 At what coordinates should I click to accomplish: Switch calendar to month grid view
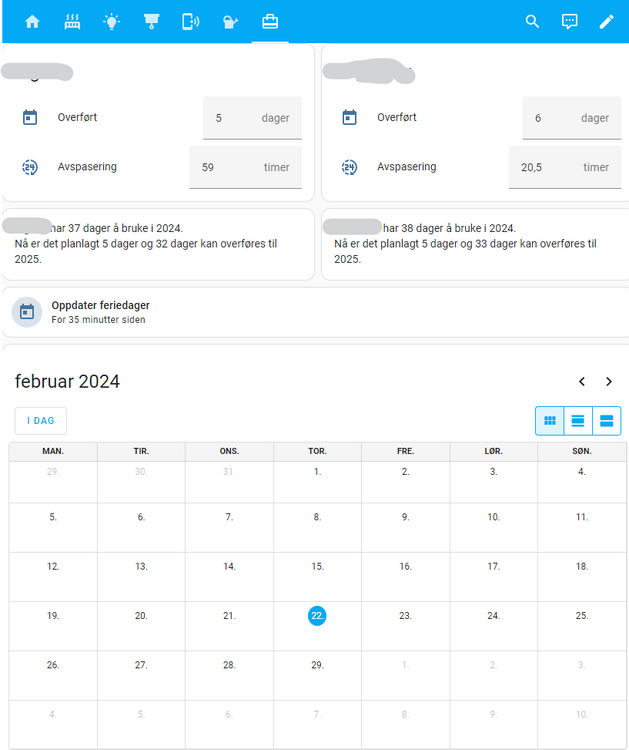click(x=549, y=421)
